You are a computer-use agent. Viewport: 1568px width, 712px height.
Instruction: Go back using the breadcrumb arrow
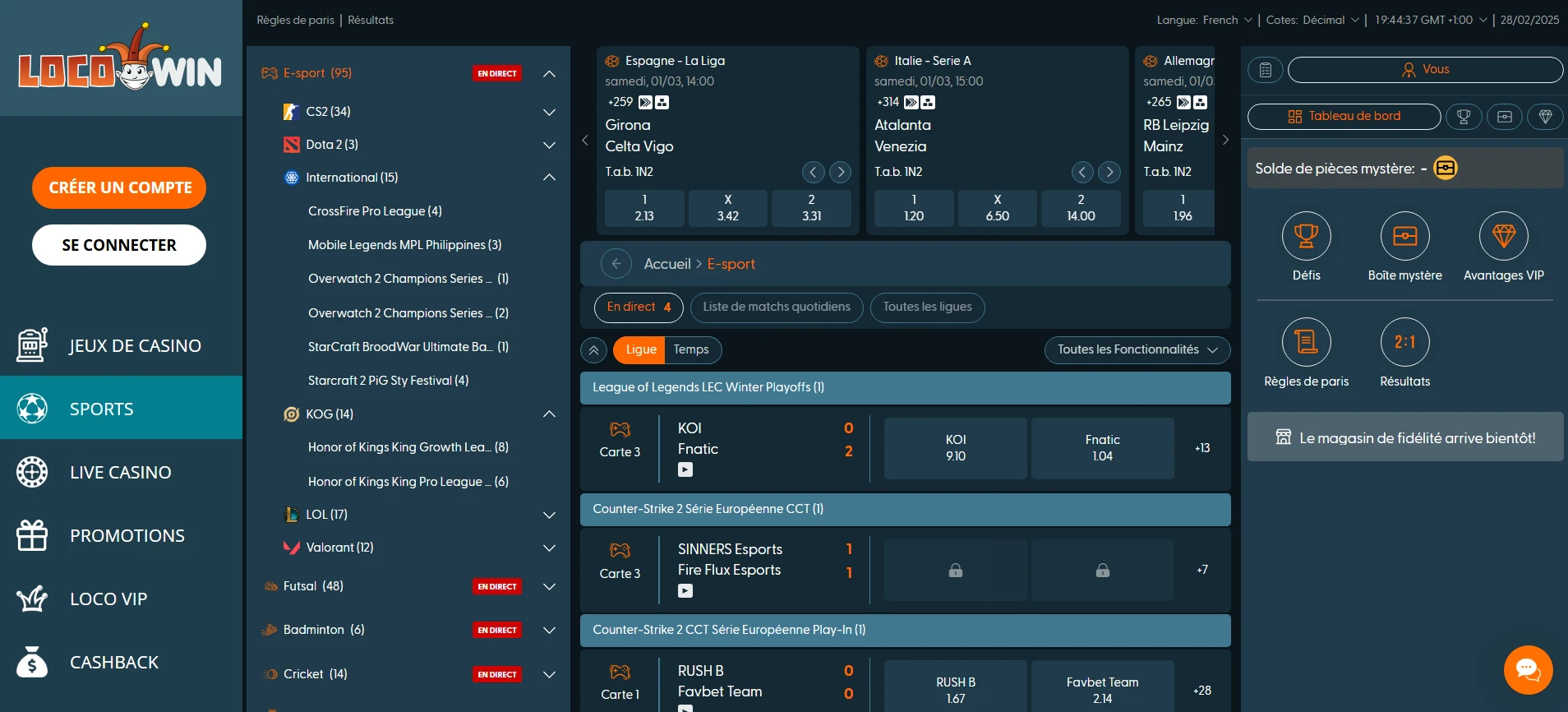pyautogui.click(x=616, y=264)
